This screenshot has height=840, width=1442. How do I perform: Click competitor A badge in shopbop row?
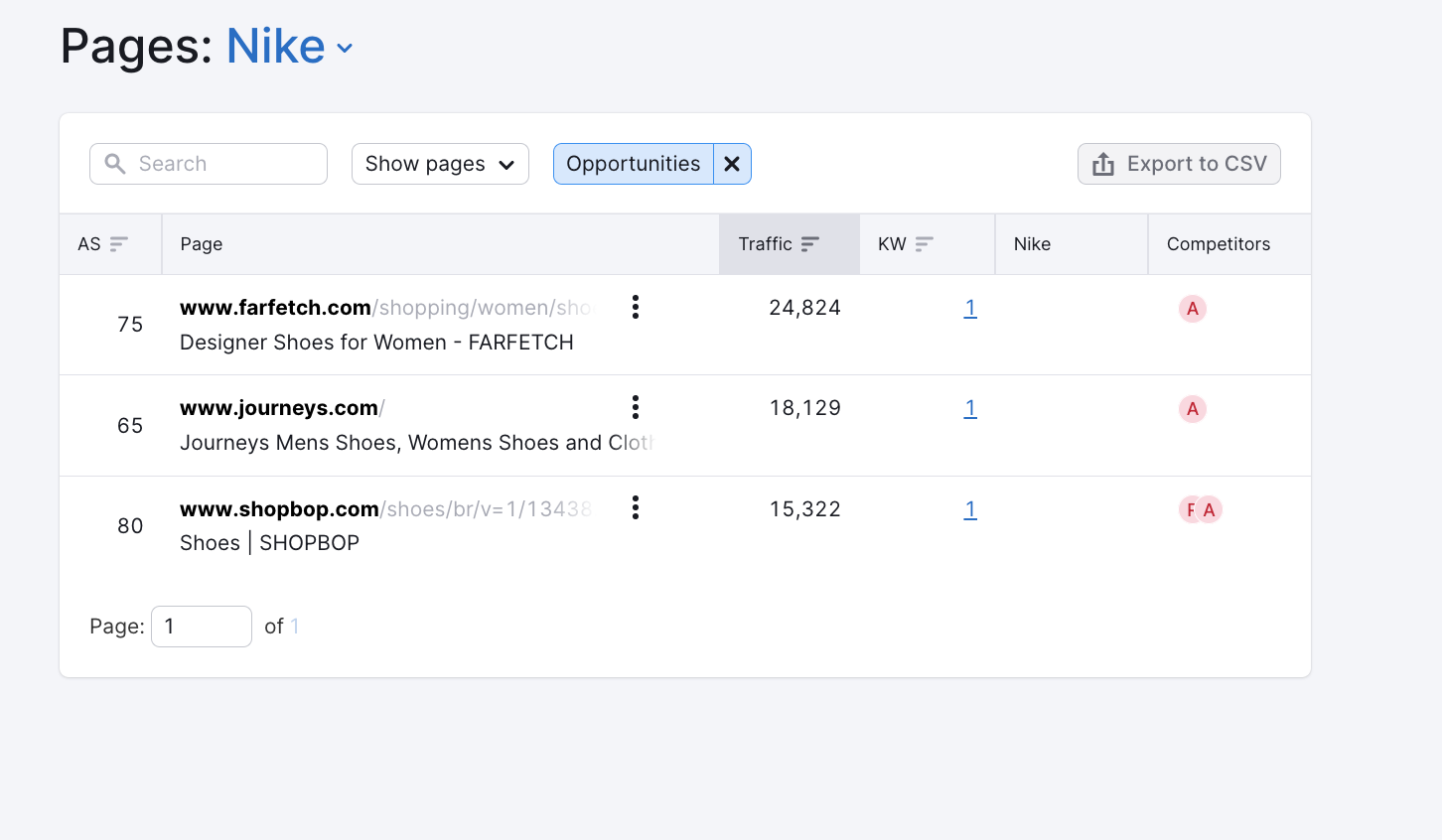1209,510
